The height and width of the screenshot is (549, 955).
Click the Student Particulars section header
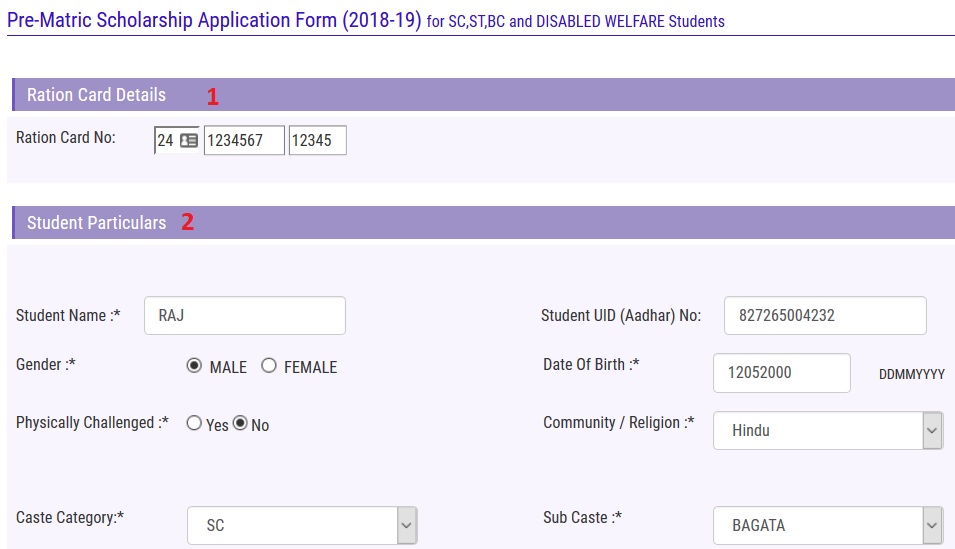(96, 223)
